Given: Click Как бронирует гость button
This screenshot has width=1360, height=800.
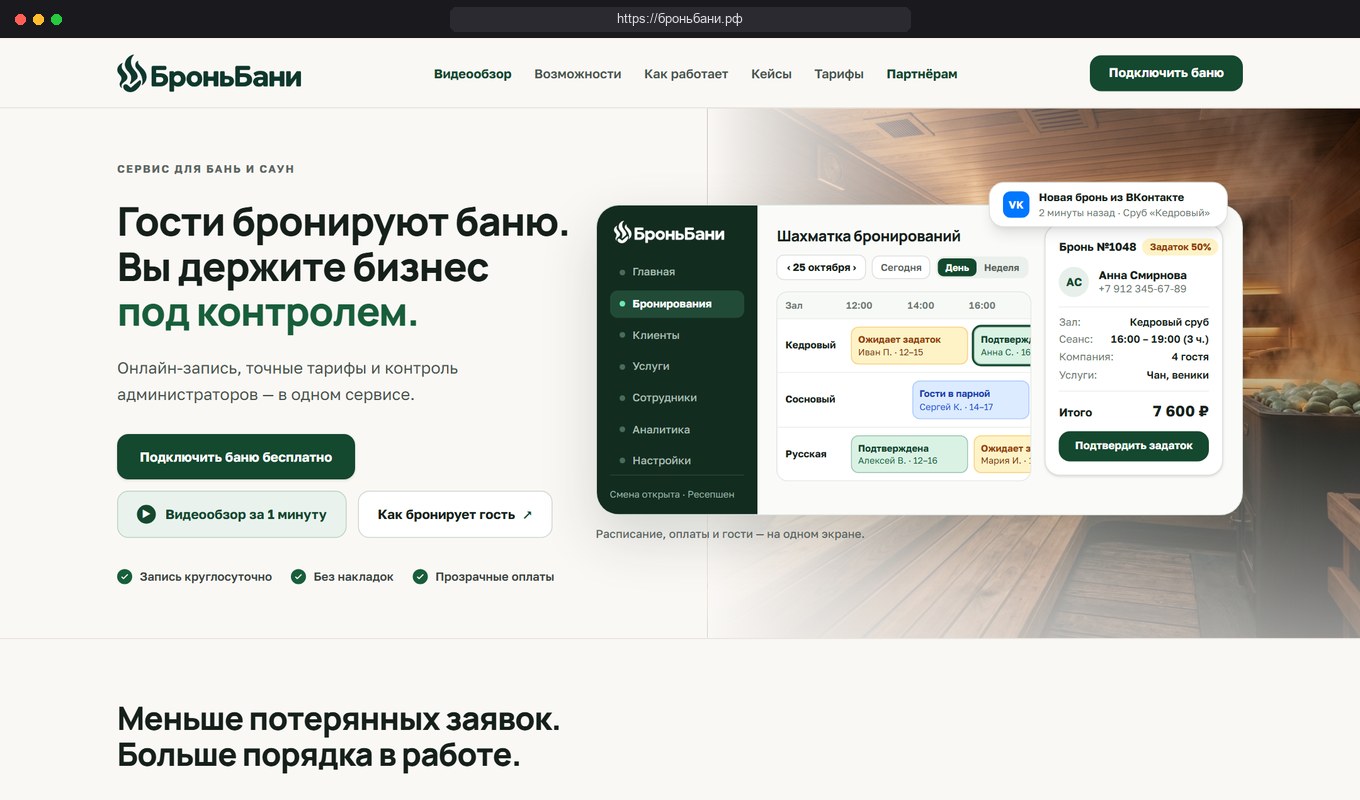Looking at the screenshot, I should pyautogui.click(x=455, y=514).
